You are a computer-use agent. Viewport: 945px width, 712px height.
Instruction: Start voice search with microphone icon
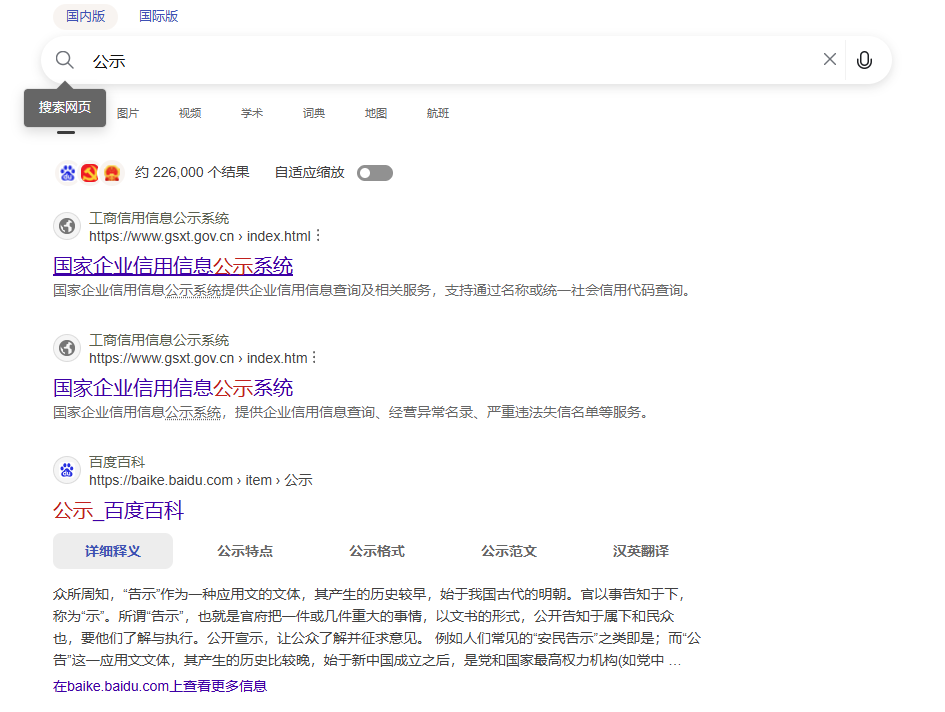[864, 60]
